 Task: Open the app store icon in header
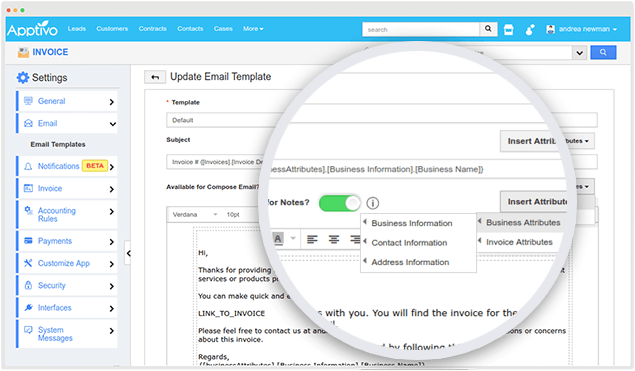point(509,29)
